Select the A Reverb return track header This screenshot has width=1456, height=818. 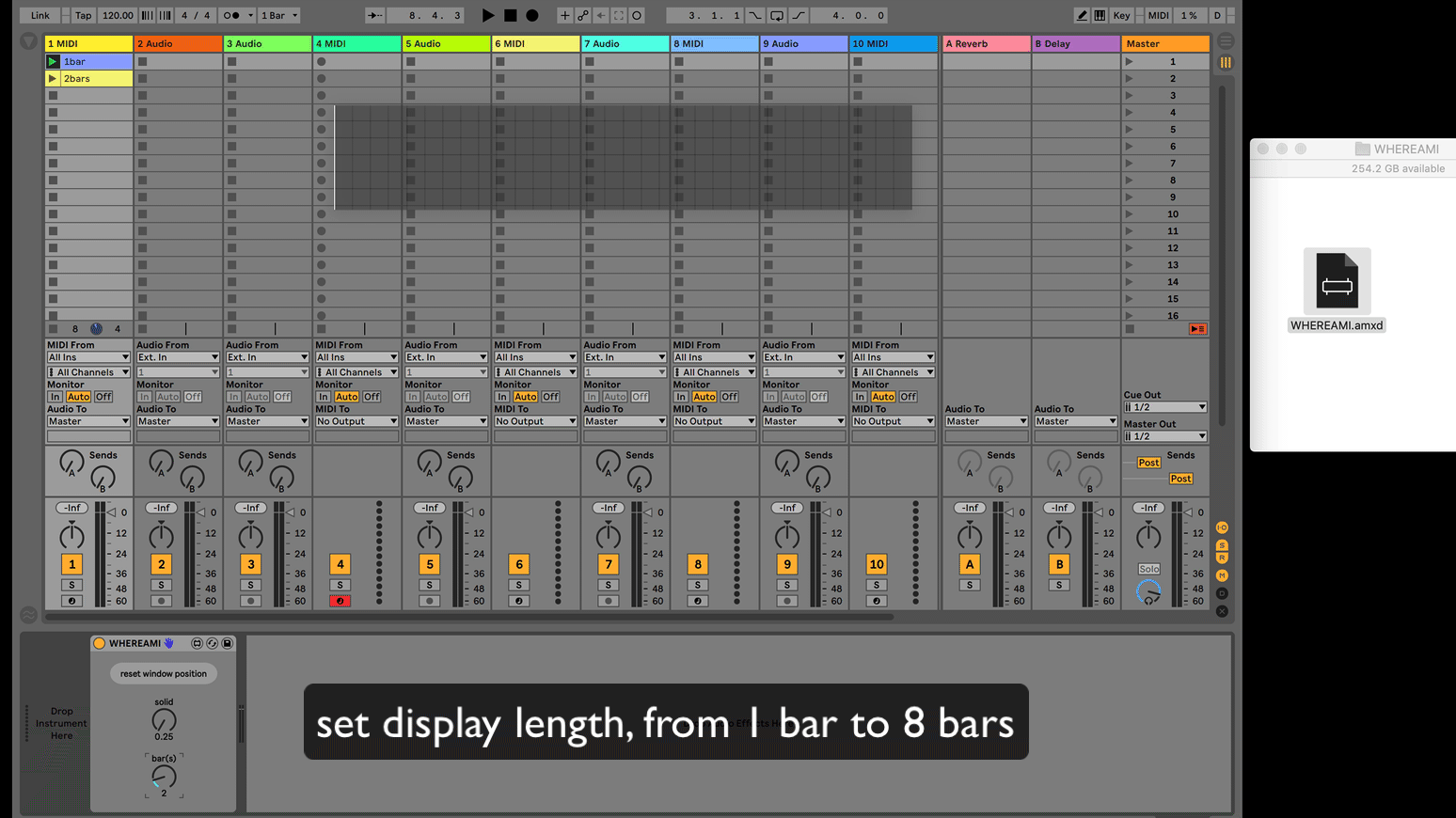[x=986, y=43]
